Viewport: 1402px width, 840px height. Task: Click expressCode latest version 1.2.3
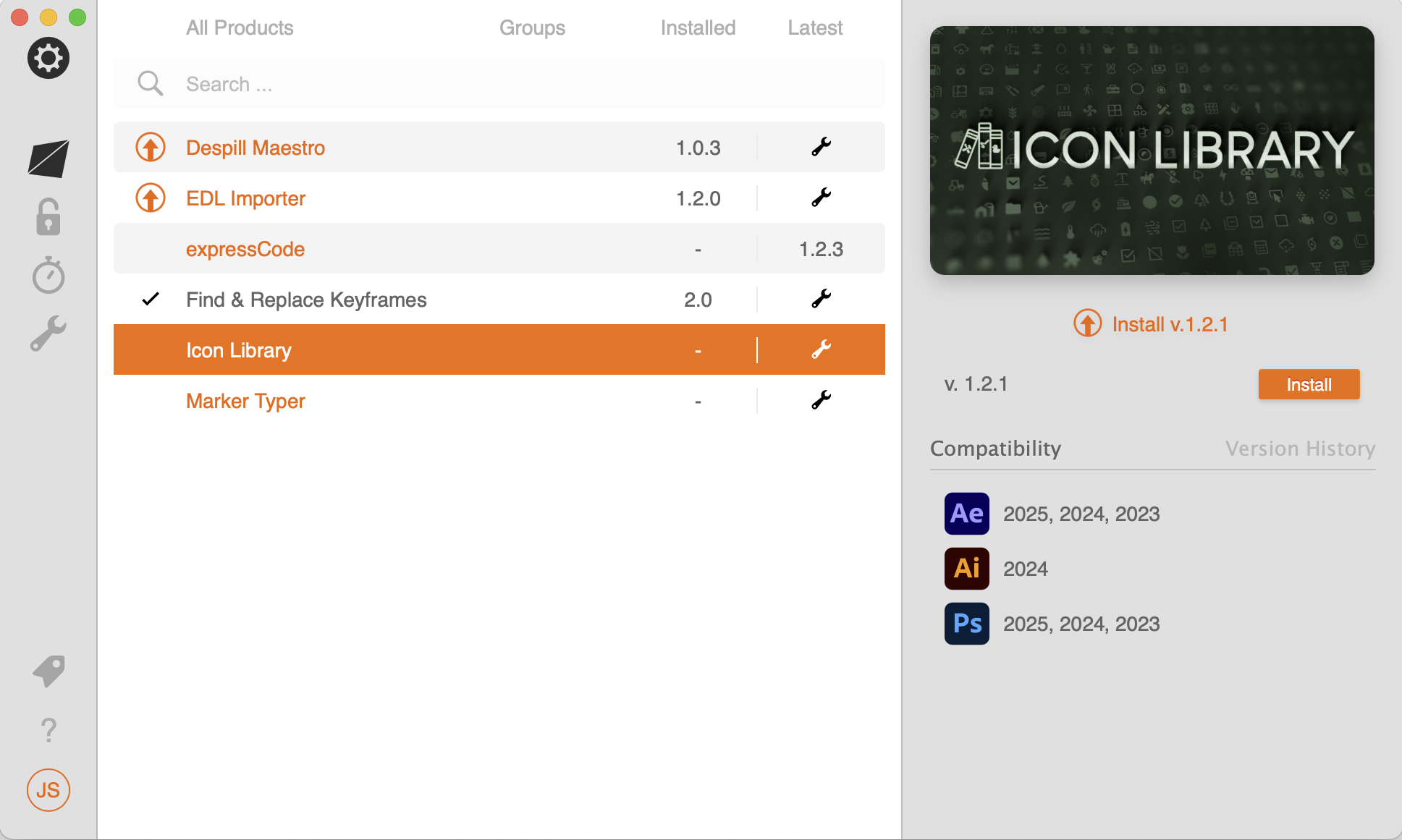point(821,249)
